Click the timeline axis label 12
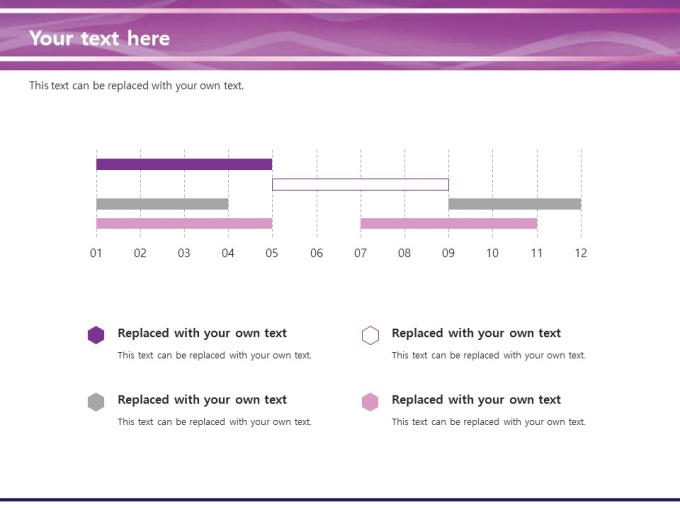The image size is (680, 510). pyautogui.click(x=580, y=253)
